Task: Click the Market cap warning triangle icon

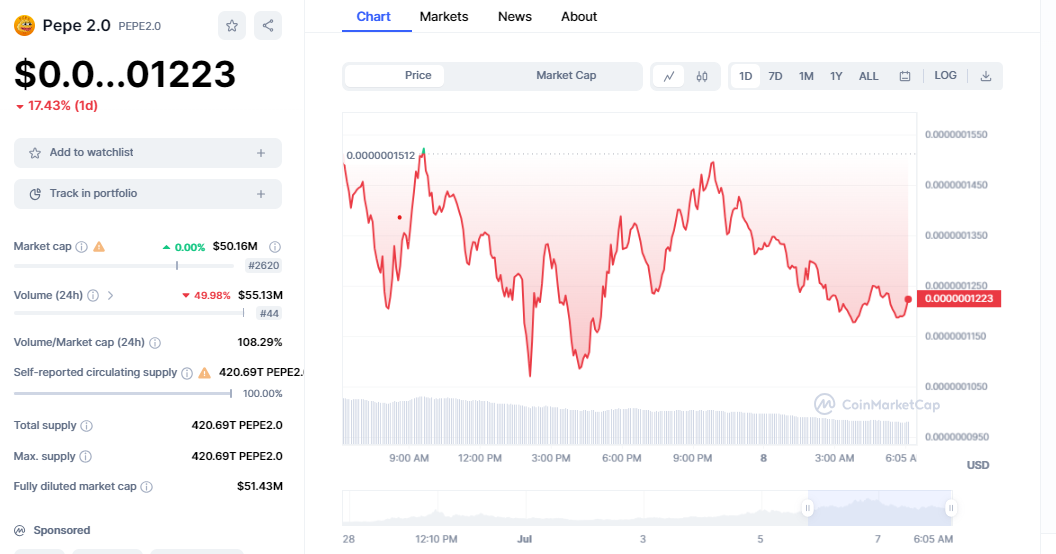Action: (99, 246)
